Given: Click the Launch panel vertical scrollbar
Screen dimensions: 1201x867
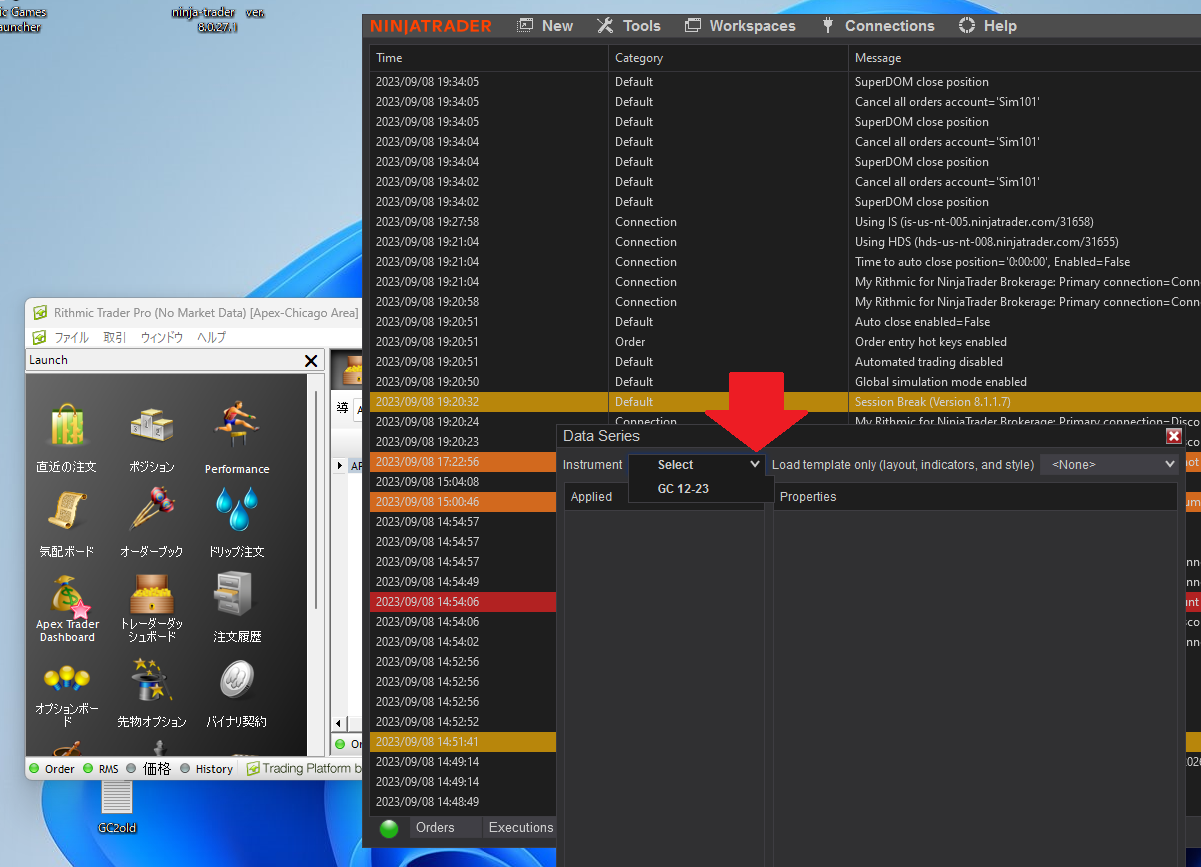Looking at the screenshot, I should click(x=318, y=500).
